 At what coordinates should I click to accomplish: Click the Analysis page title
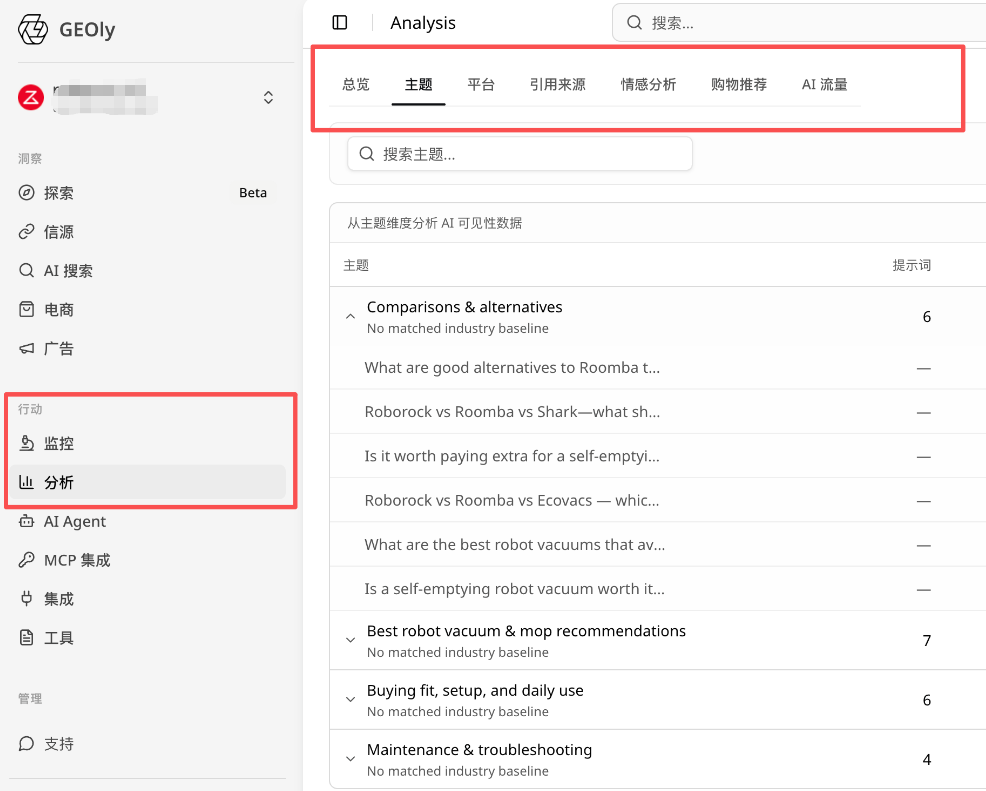pyautogui.click(x=423, y=23)
